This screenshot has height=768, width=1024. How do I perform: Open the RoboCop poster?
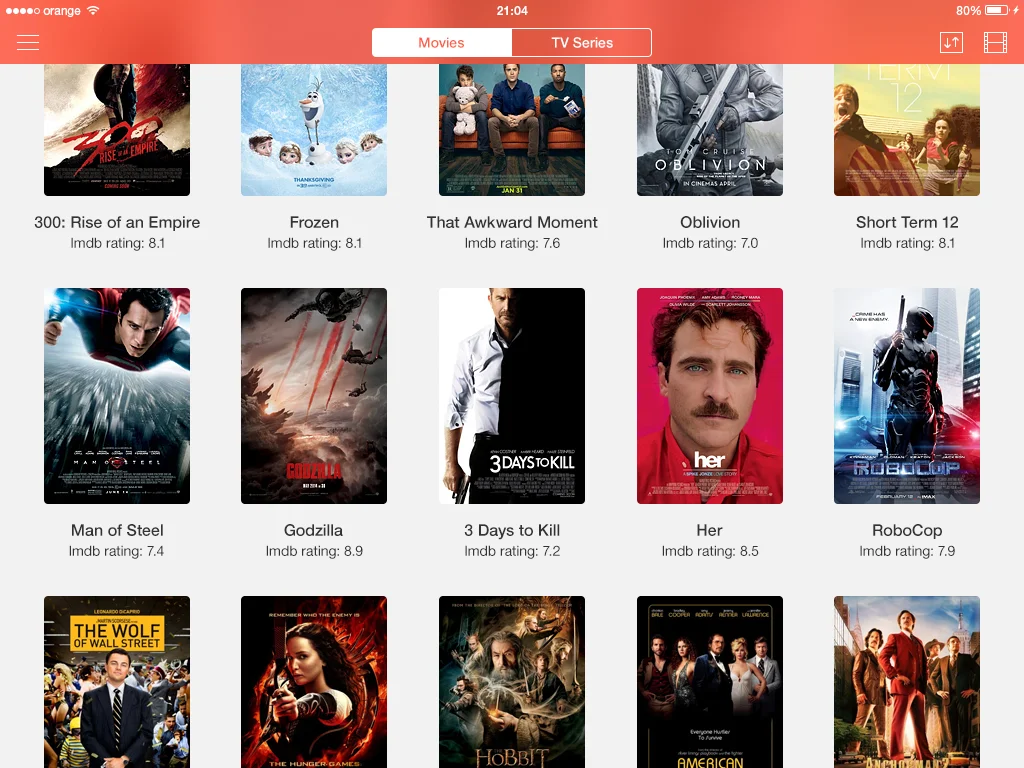tap(906, 396)
